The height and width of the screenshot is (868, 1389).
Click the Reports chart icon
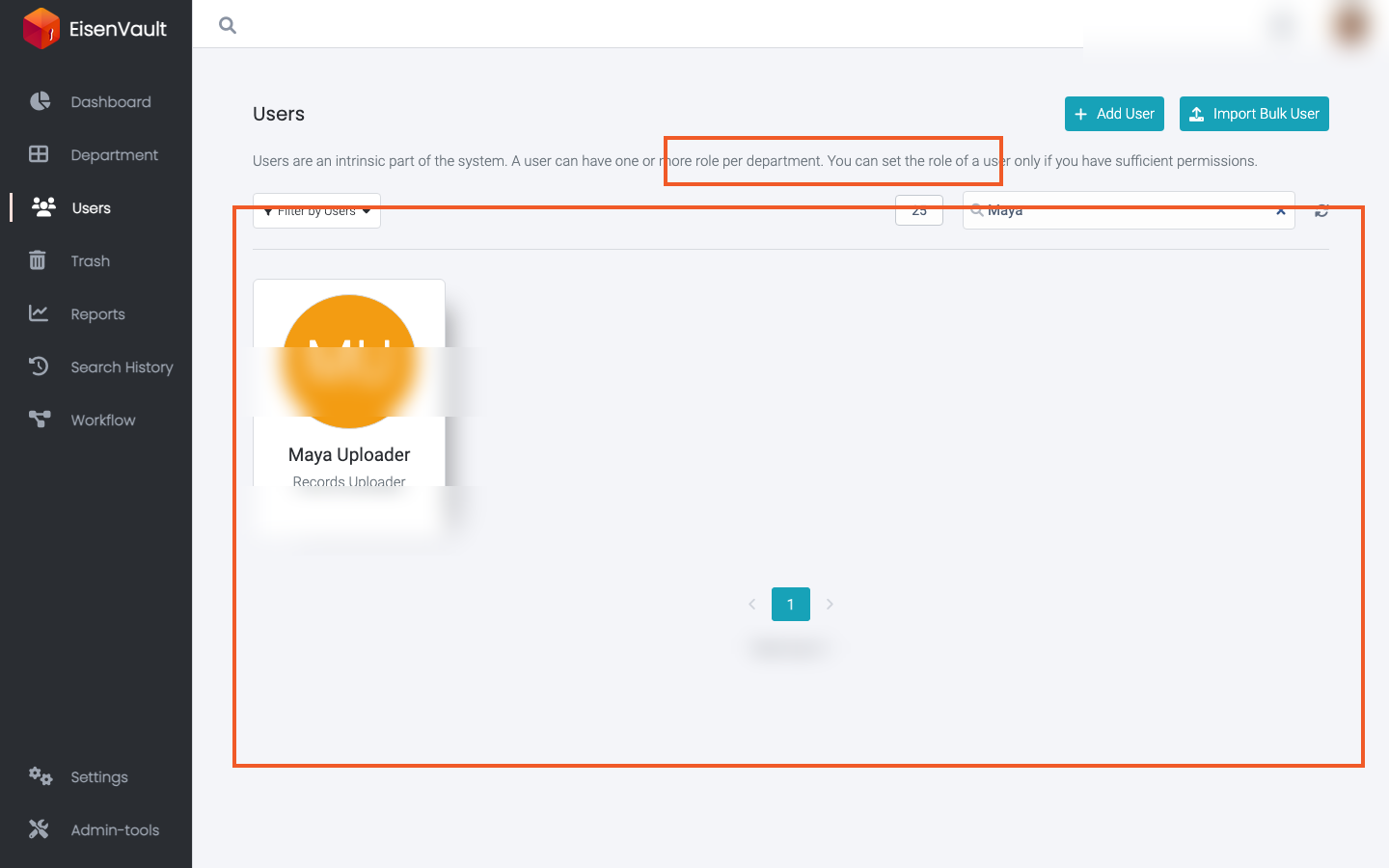(39, 313)
